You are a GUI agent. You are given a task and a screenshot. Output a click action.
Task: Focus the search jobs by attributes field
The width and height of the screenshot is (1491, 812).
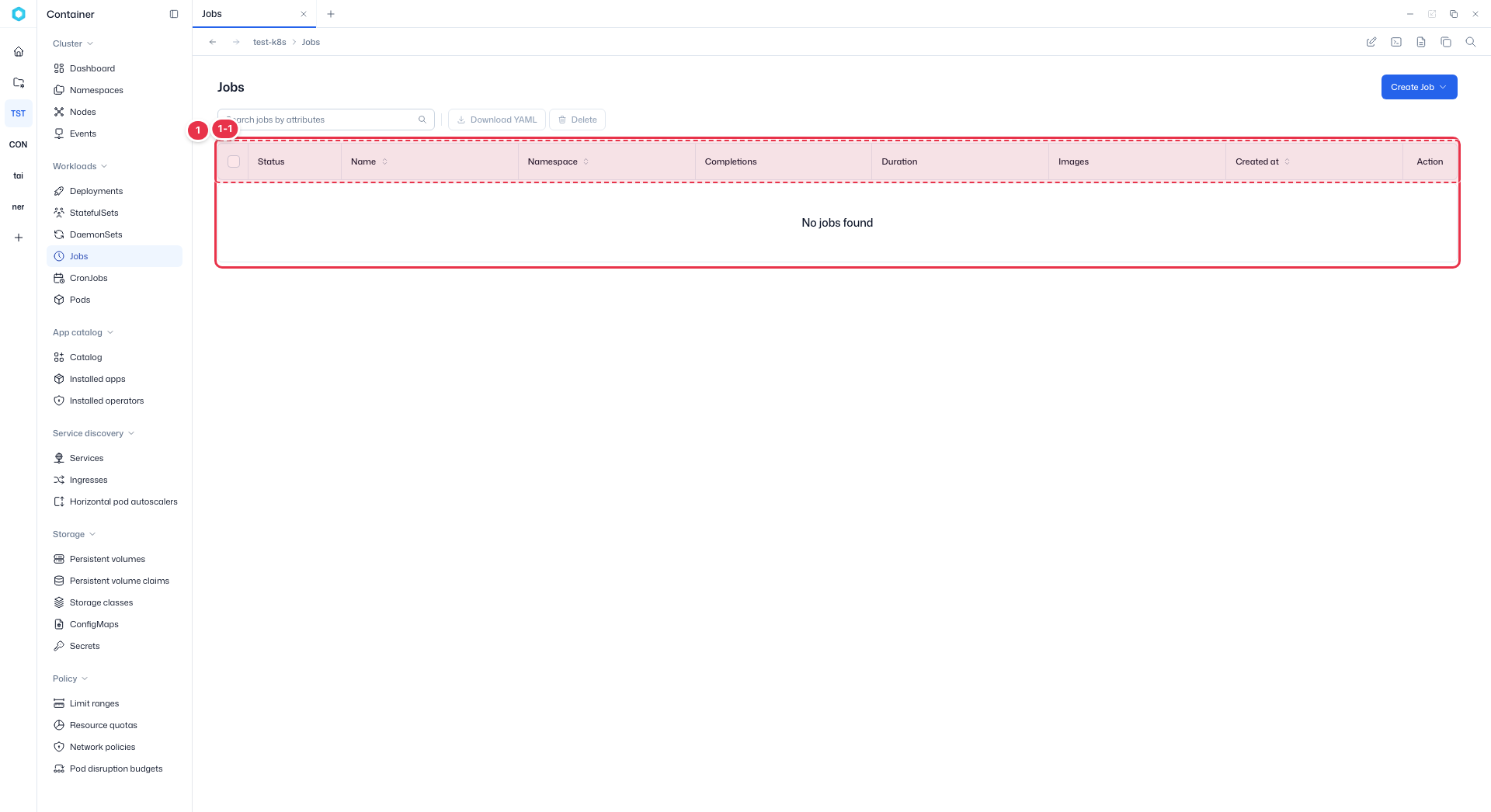coord(325,120)
